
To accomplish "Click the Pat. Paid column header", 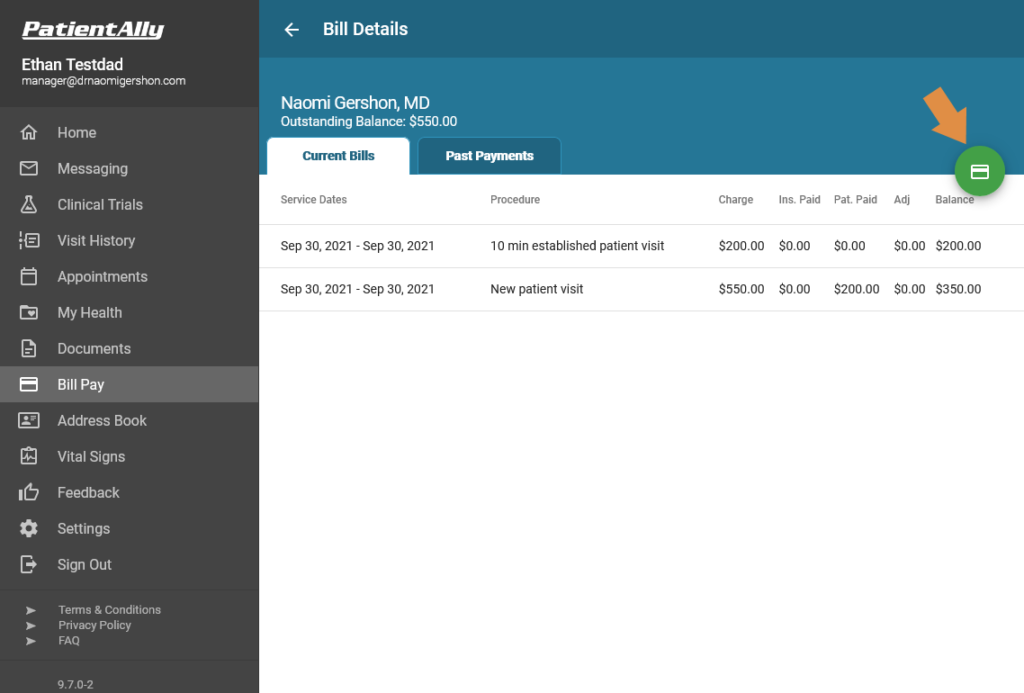I will click(x=855, y=200).
